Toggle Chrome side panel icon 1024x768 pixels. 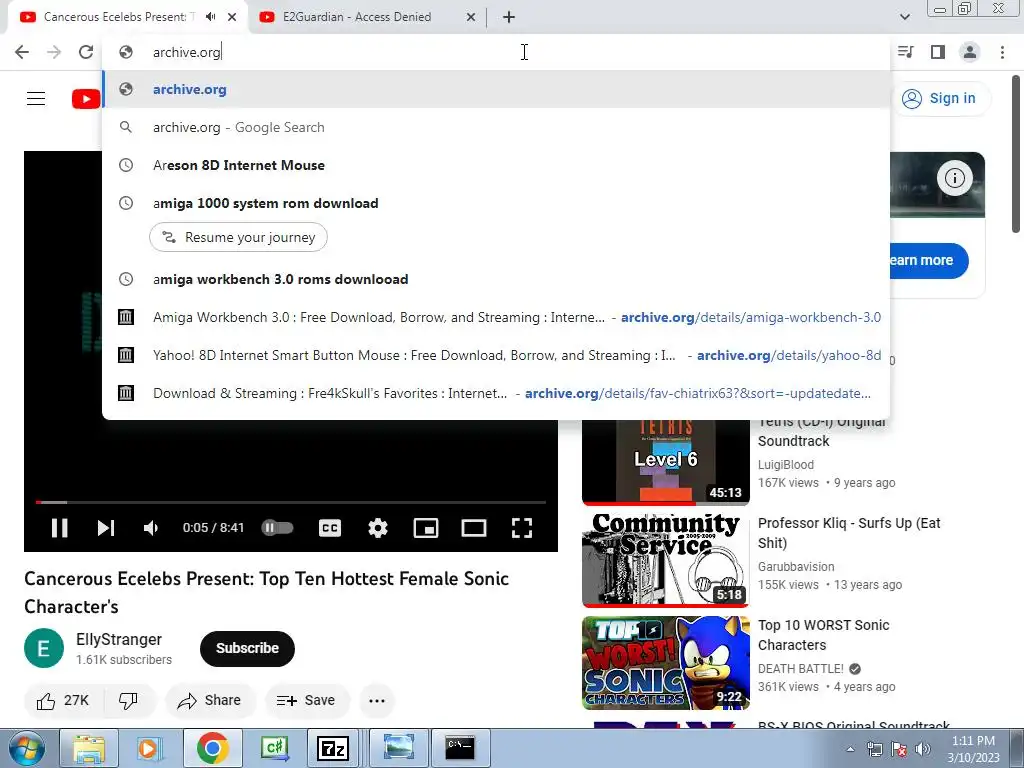(x=938, y=52)
